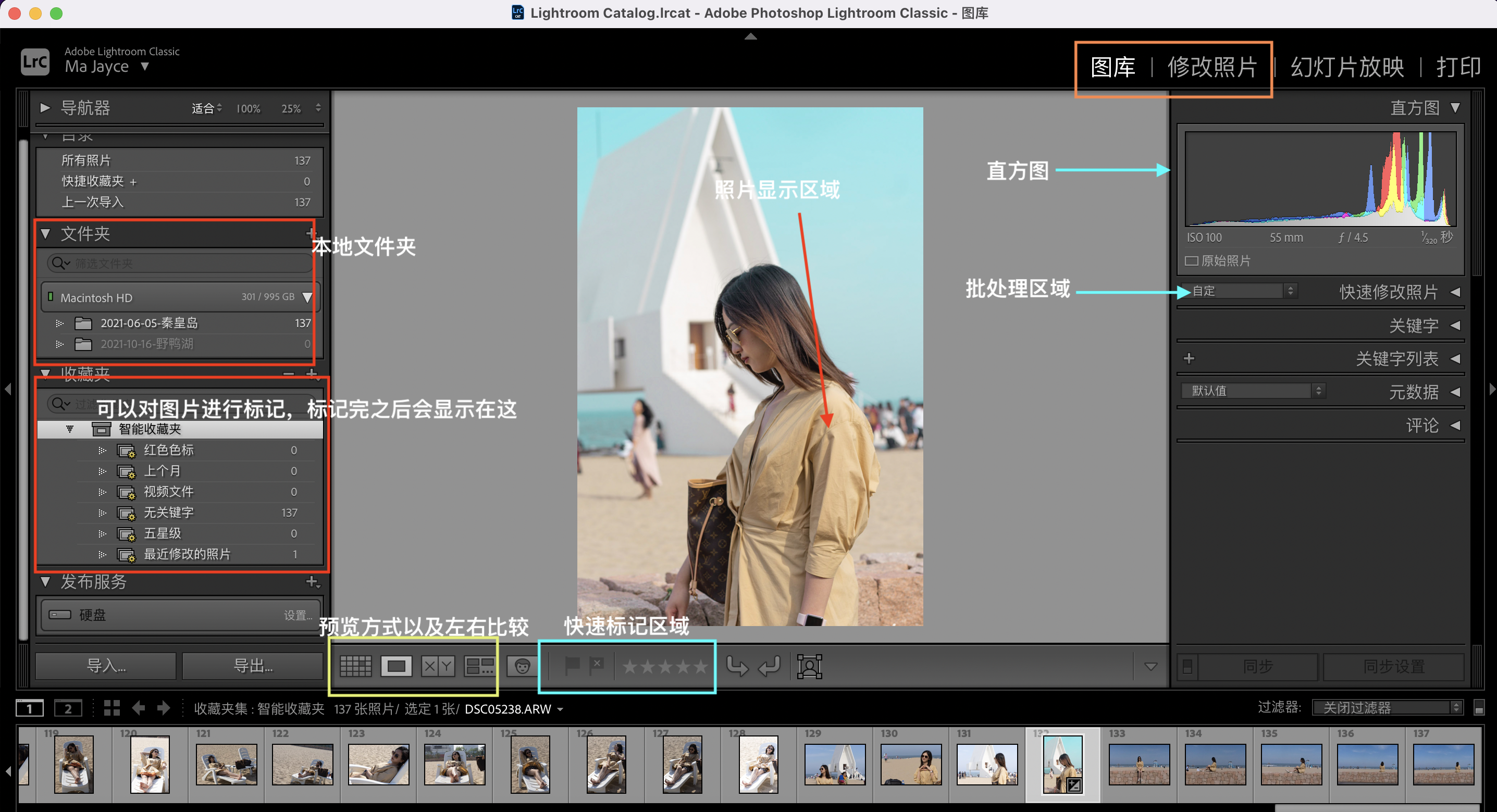1497x812 pixels.
Task: Set navigator zoom to 25%
Action: tap(291, 109)
